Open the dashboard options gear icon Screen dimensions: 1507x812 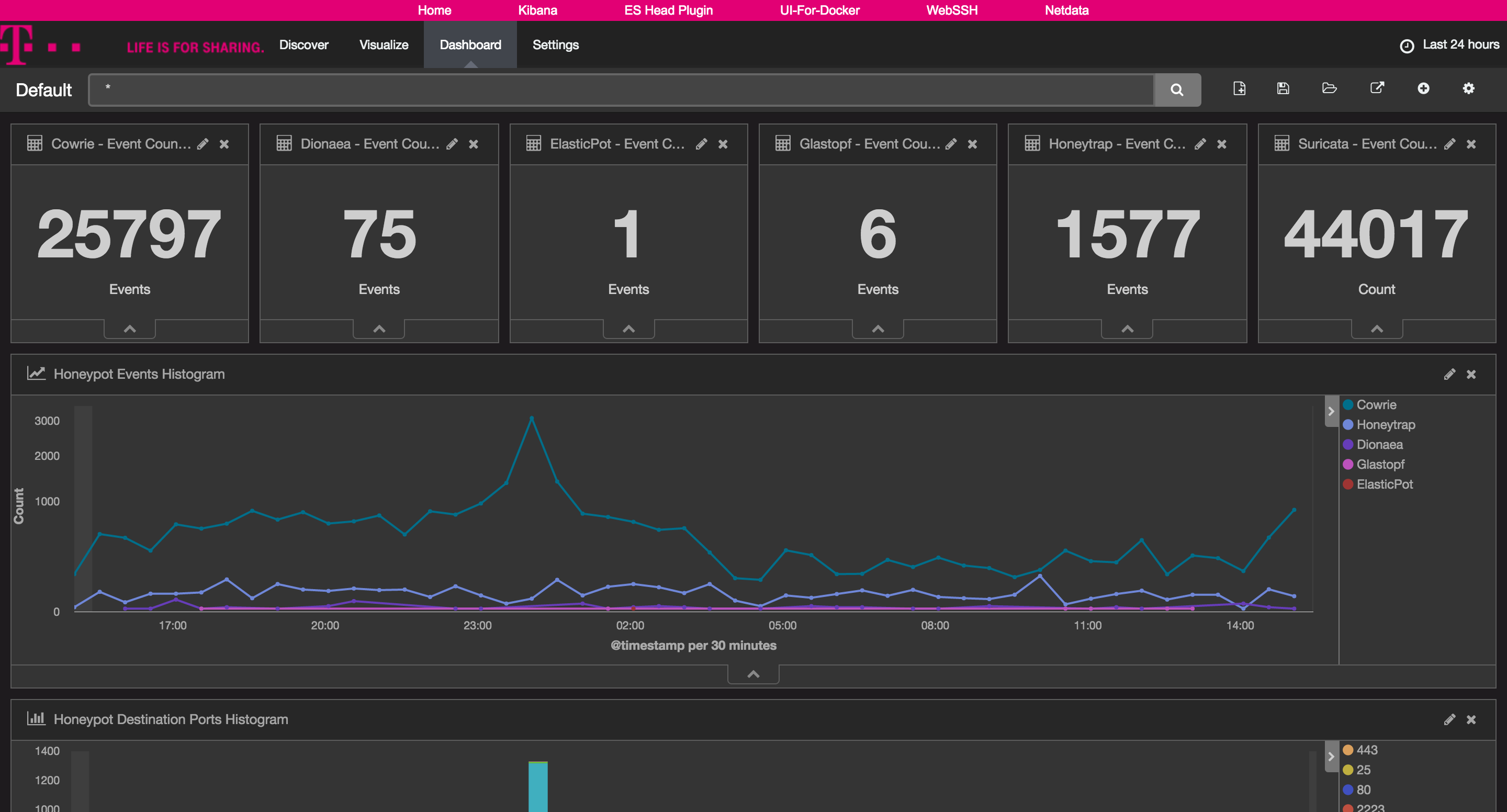point(1468,88)
